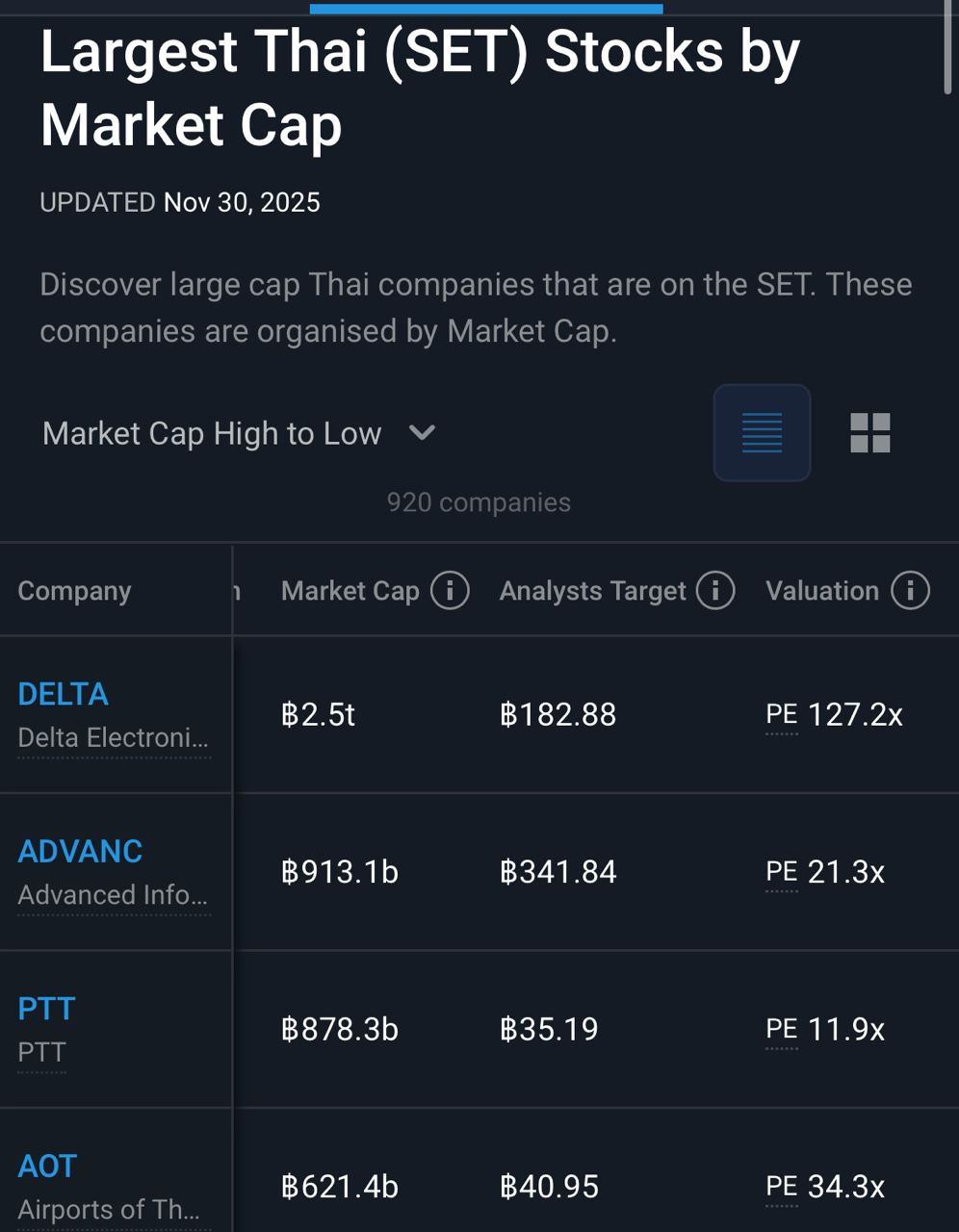Switch to list view layout
Screen dimensions: 959x1232
(762, 433)
